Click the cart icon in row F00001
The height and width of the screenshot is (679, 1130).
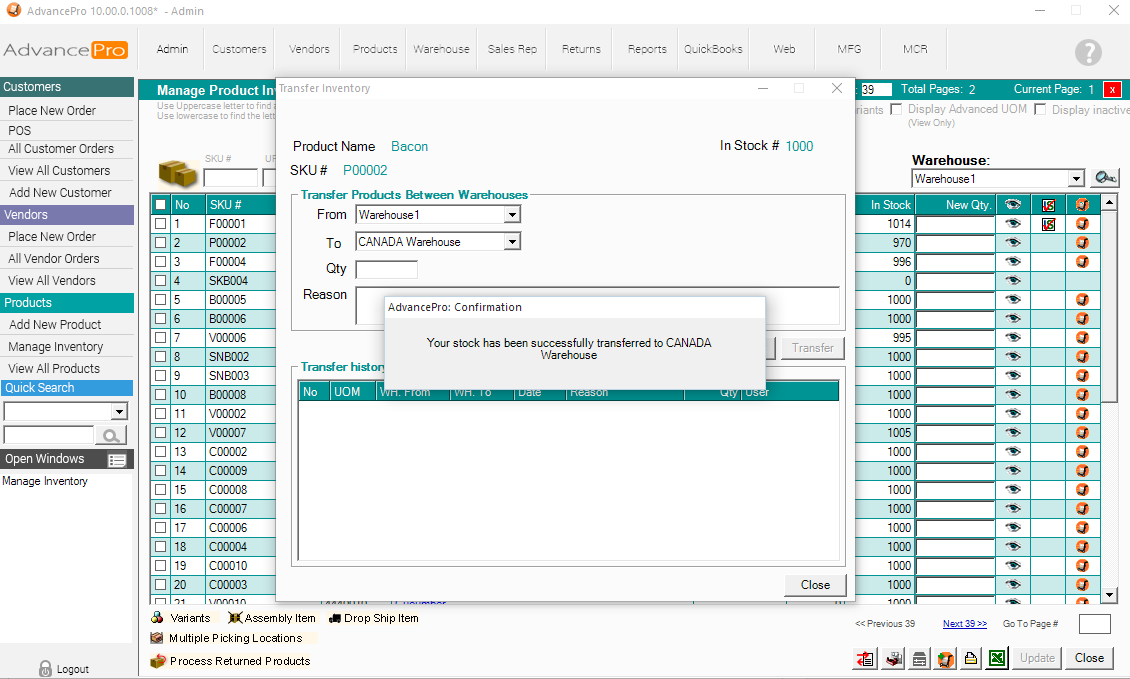[1081, 224]
